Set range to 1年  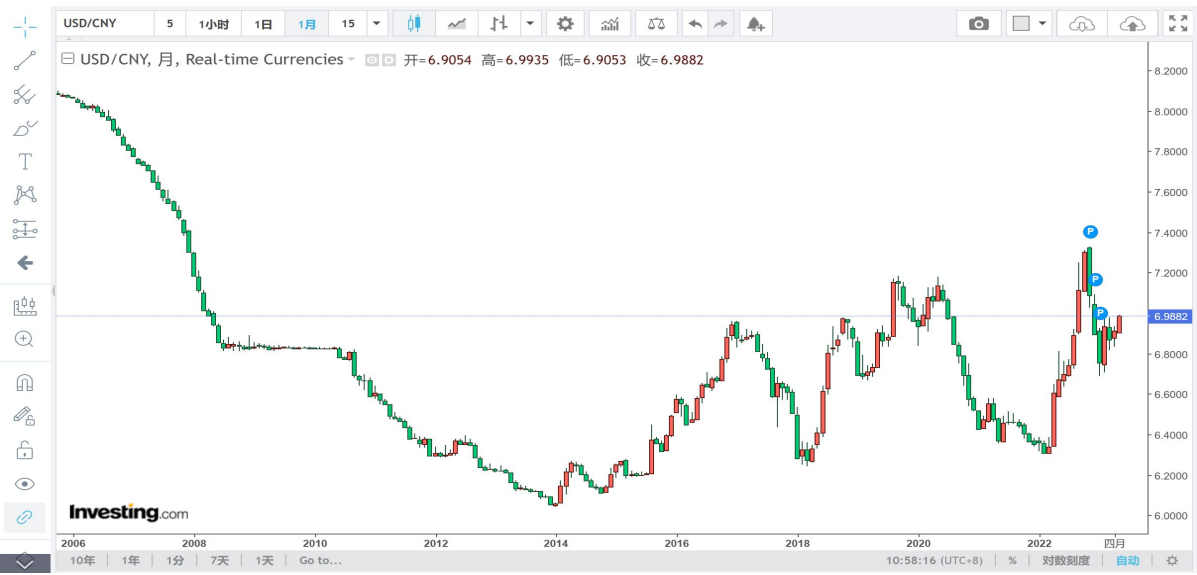click(131, 560)
